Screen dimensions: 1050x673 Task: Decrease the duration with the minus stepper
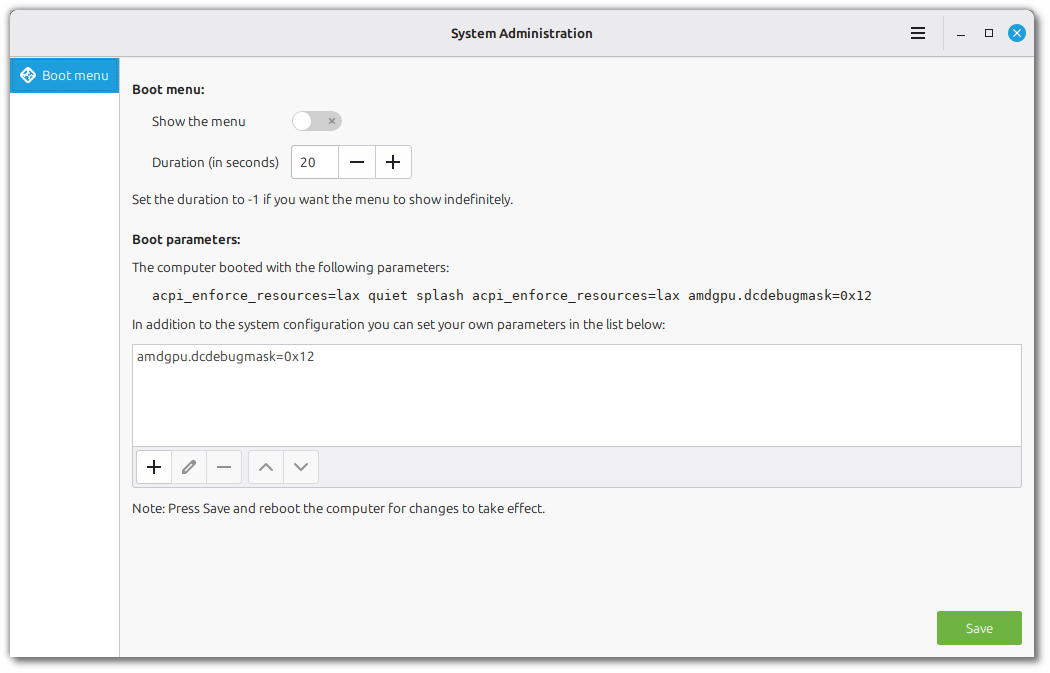pyautogui.click(x=357, y=161)
